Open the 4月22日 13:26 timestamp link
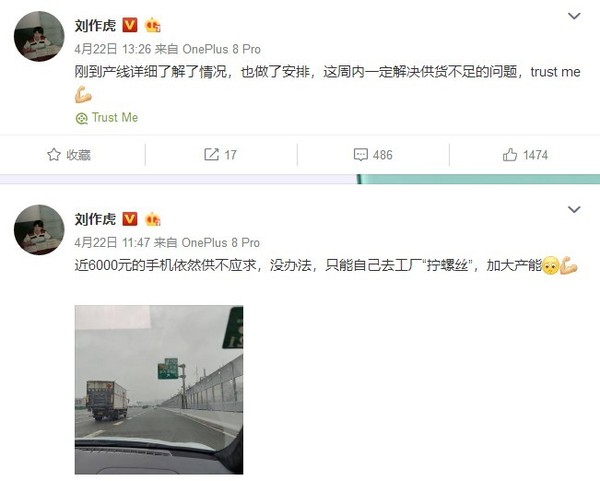 pyautogui.click(x=113, y=49)
